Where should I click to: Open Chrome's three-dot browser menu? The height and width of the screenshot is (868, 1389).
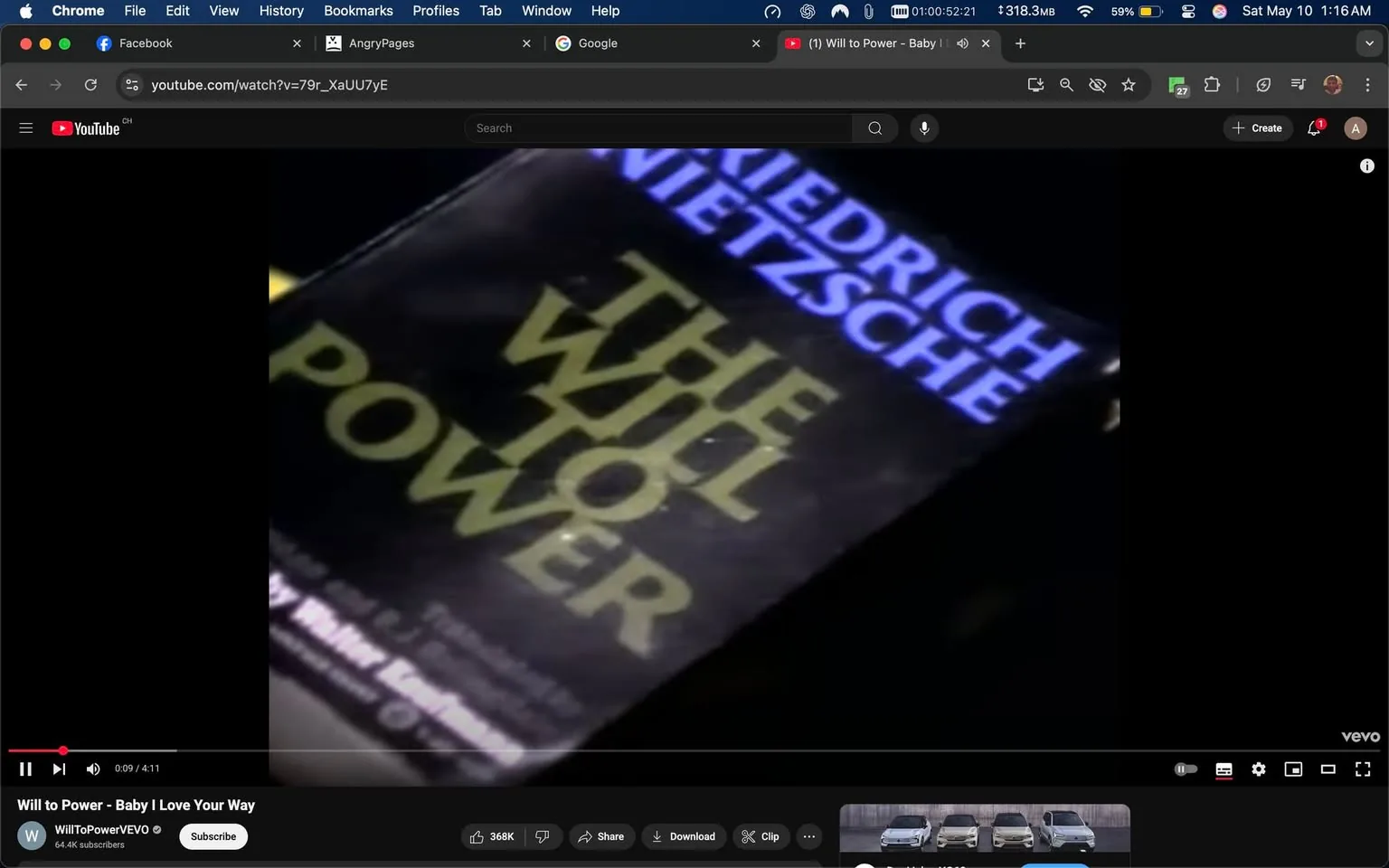pos(1368,84)
